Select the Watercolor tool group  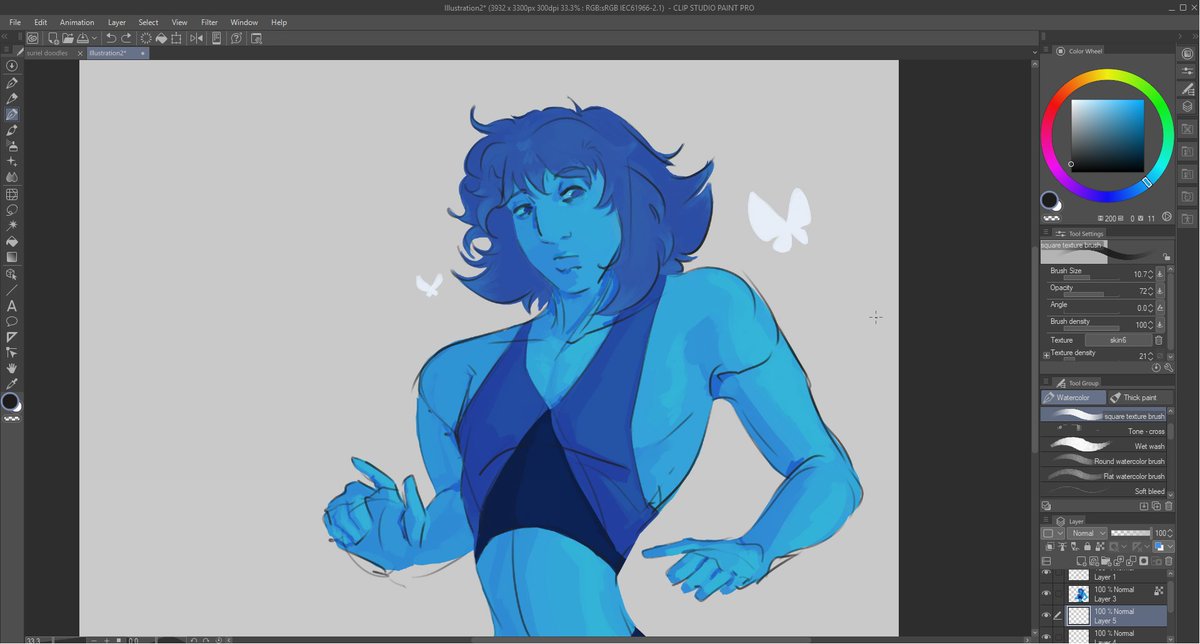(1072, 397)
